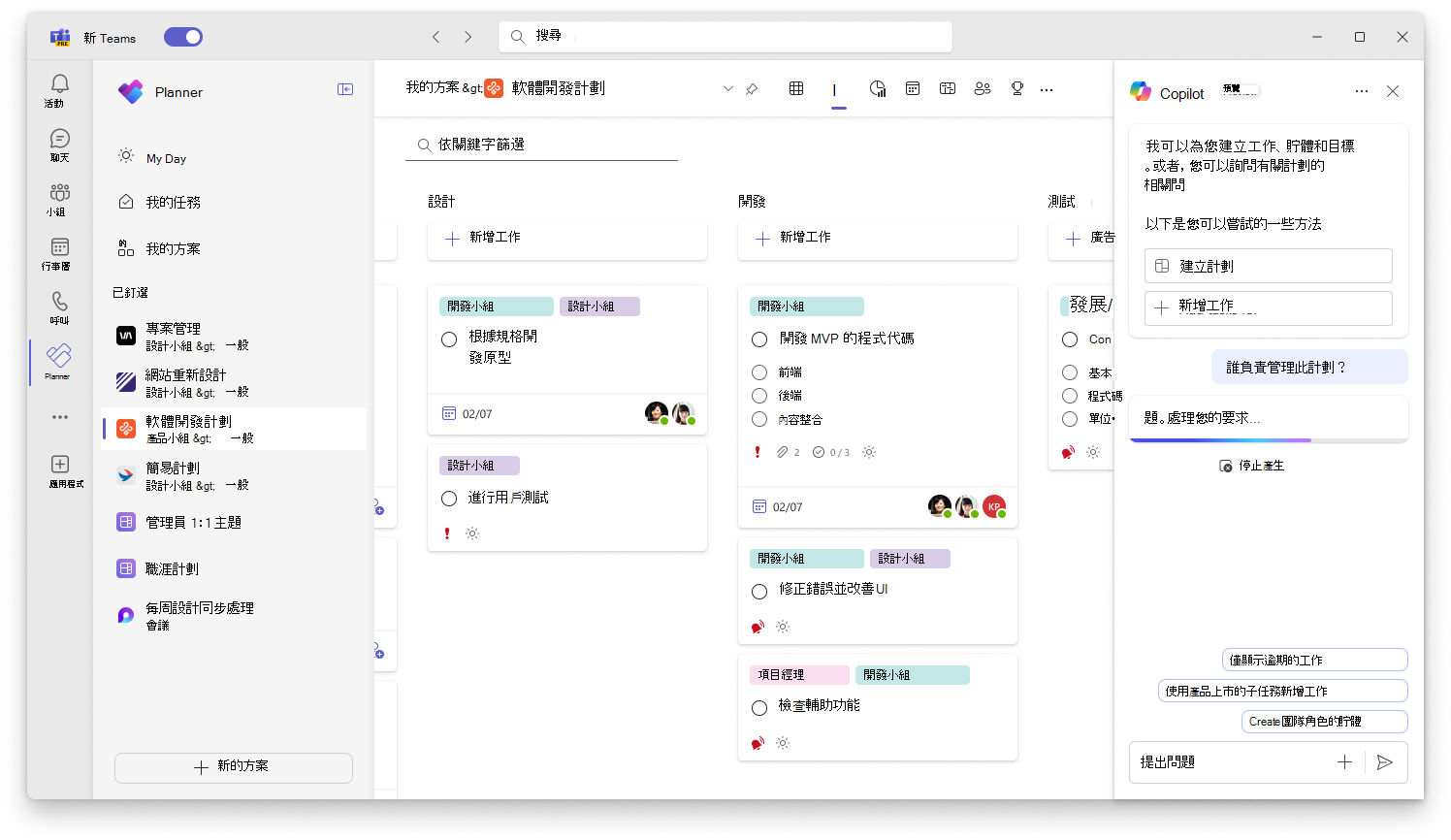Add task in 開發 bucket
The height and width of the screenshot is (840, 1451).
(x=878, y=238)
